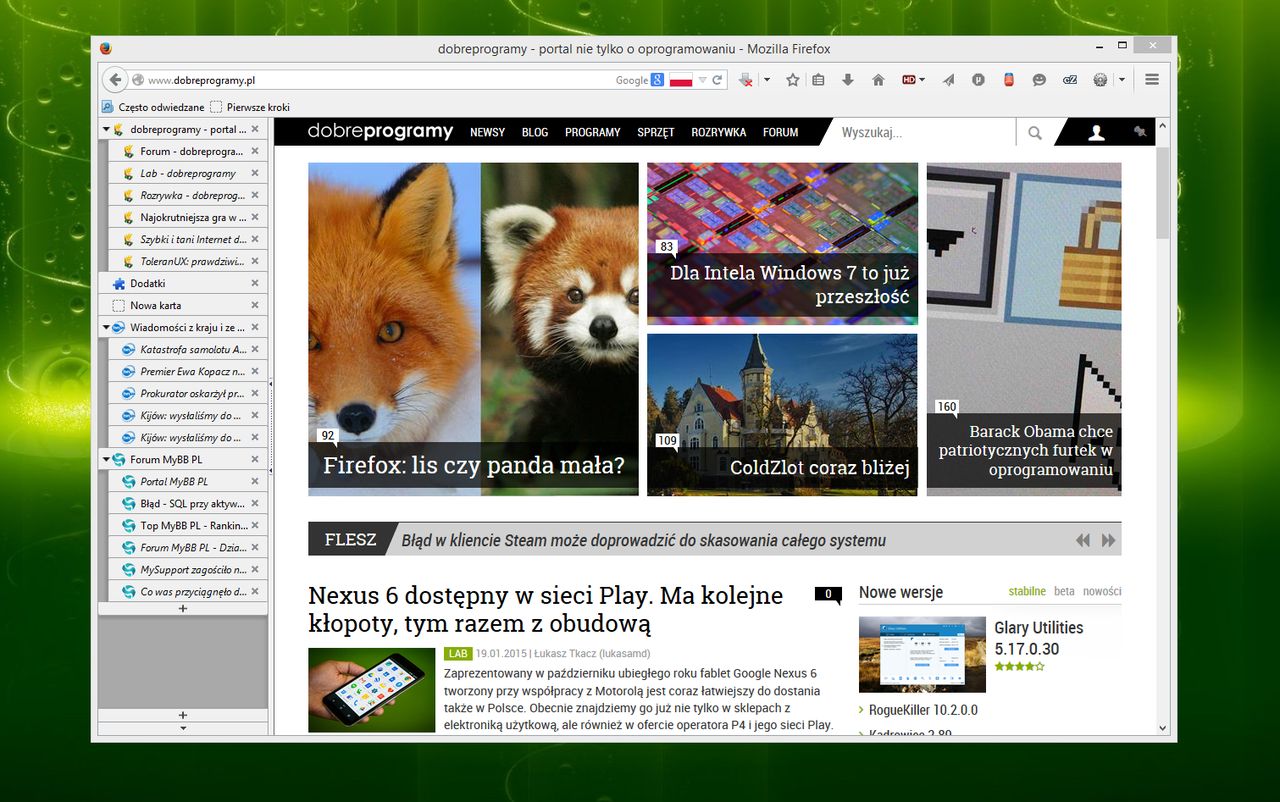Open the Firefox hamburger menu
This screenshot has height=802, width=1280.
(1152, 79)
